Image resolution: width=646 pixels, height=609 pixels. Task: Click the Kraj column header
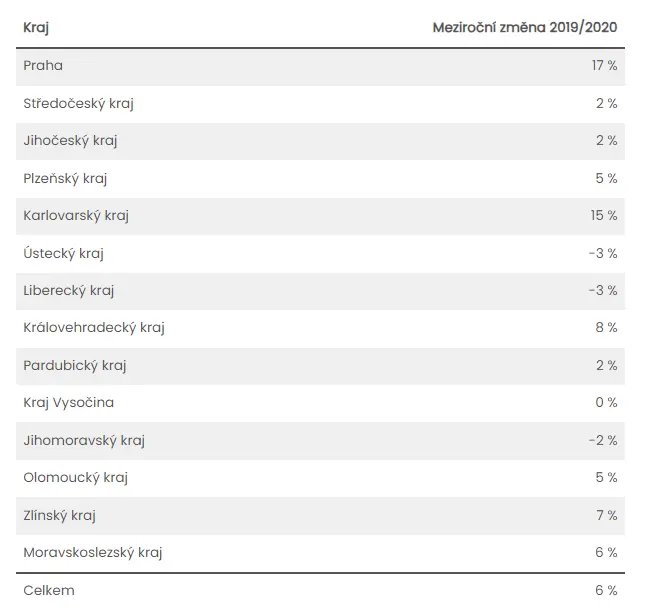click(36, 28)
